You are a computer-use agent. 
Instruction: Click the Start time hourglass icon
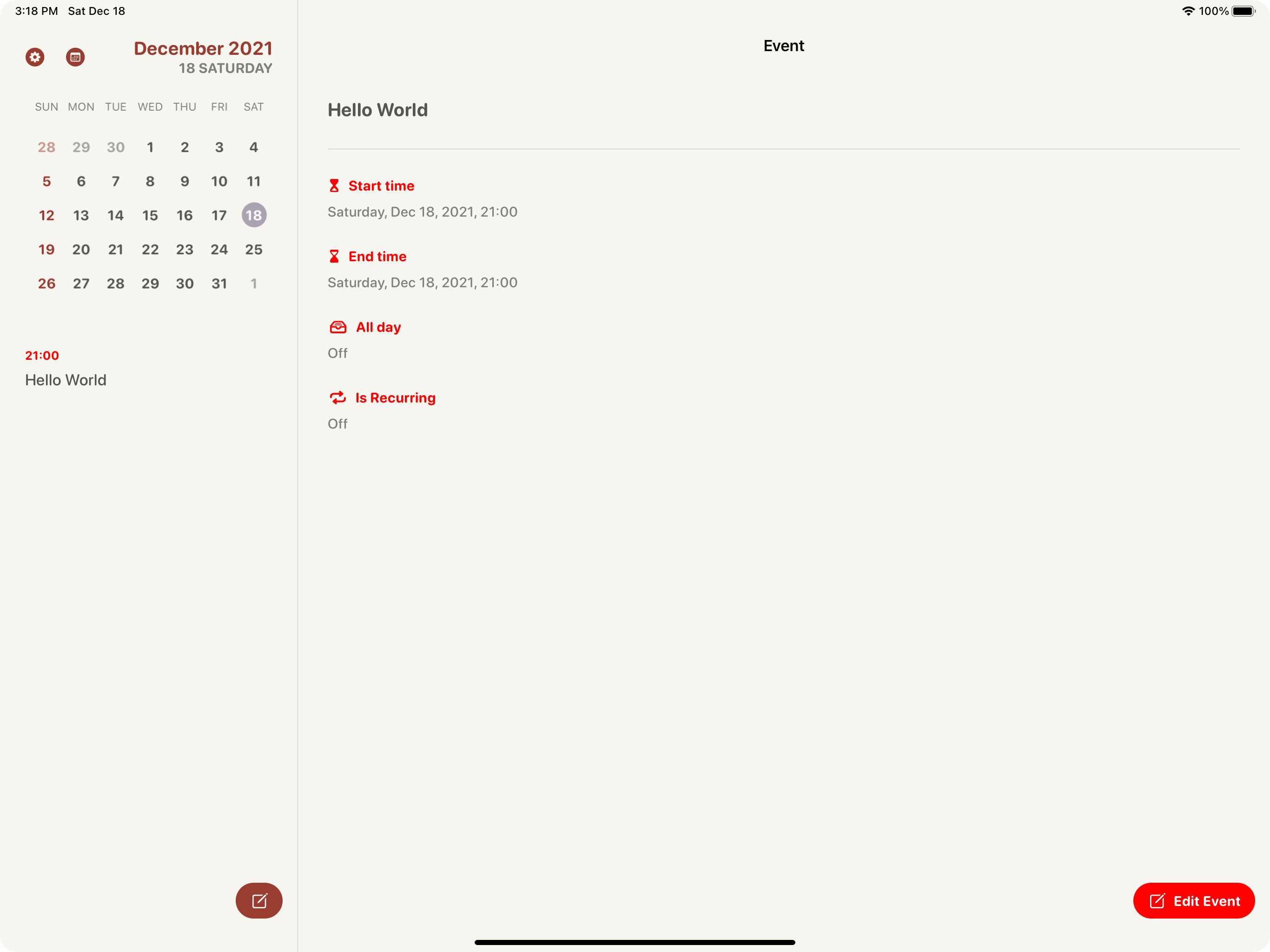point(334,185)
